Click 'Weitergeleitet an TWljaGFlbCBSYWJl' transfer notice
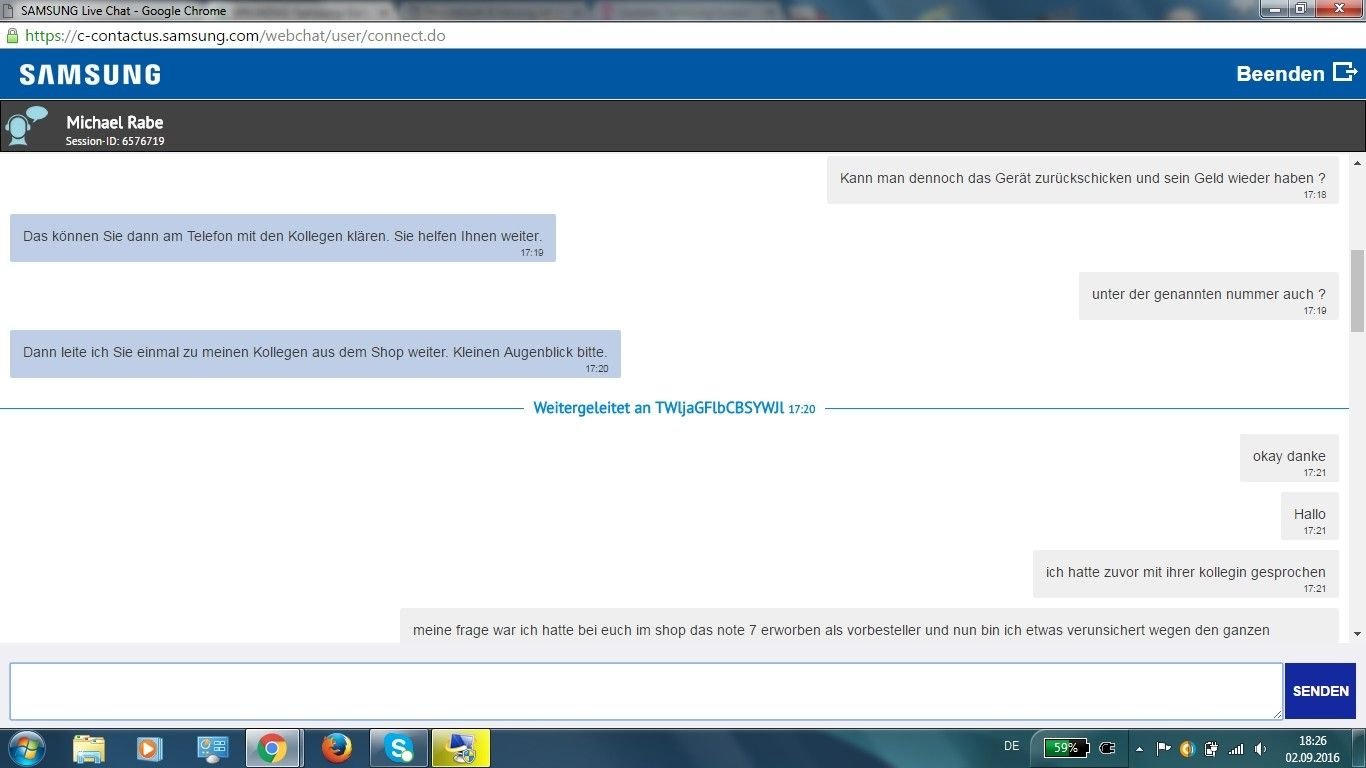The width and height of the screenshot is (1366, 768). tap(674, 408)
